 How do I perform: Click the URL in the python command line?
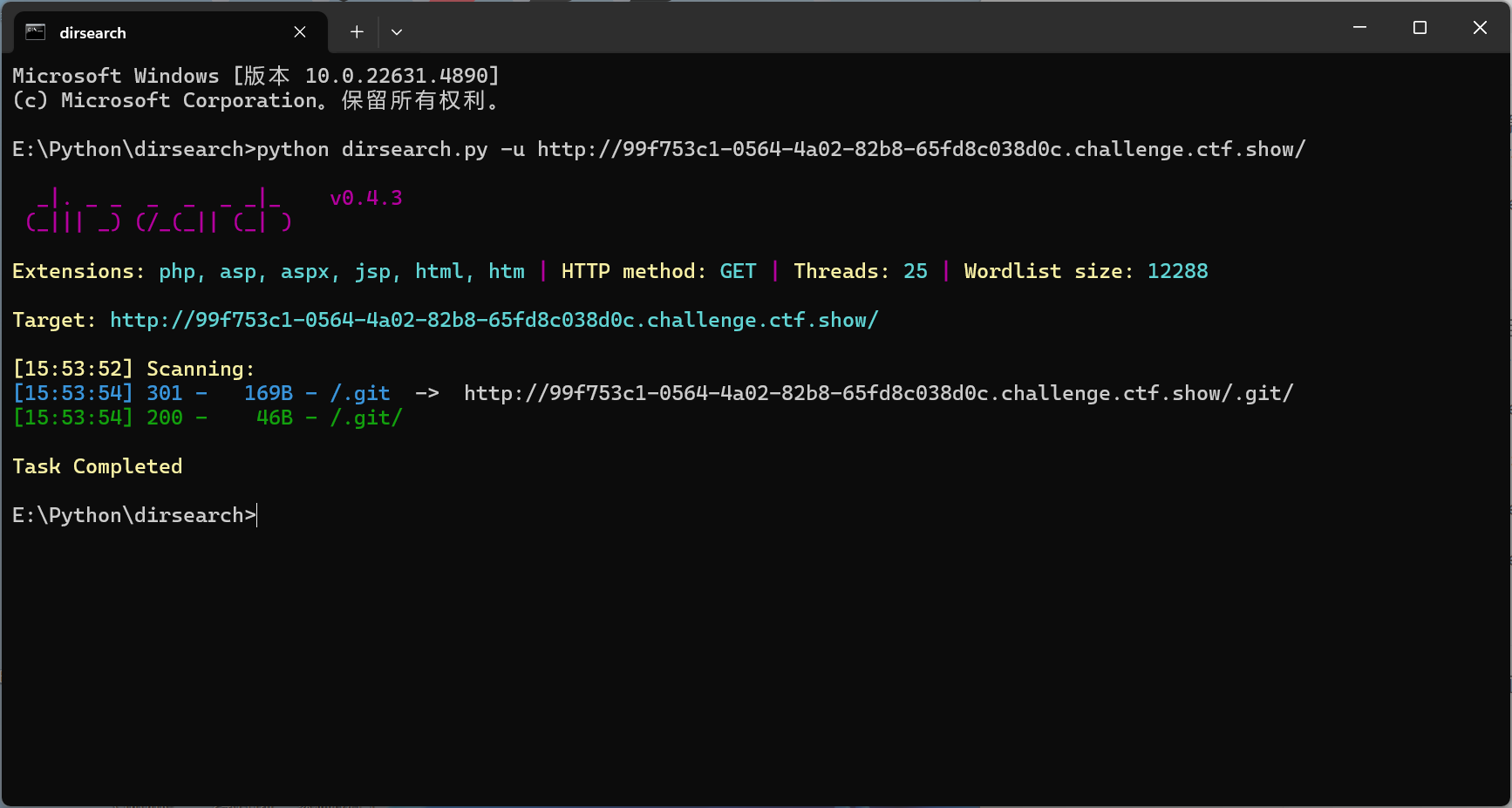click(921, 149)
